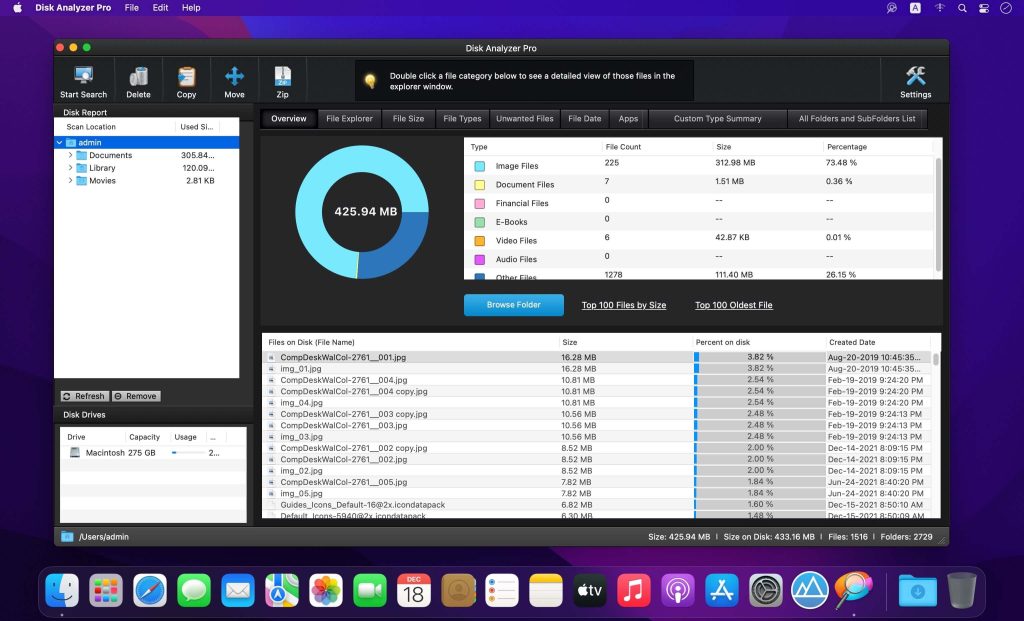Select the Copy tool in the toolbar
This screenshot has height=621, width=1024.
(186, 80)
